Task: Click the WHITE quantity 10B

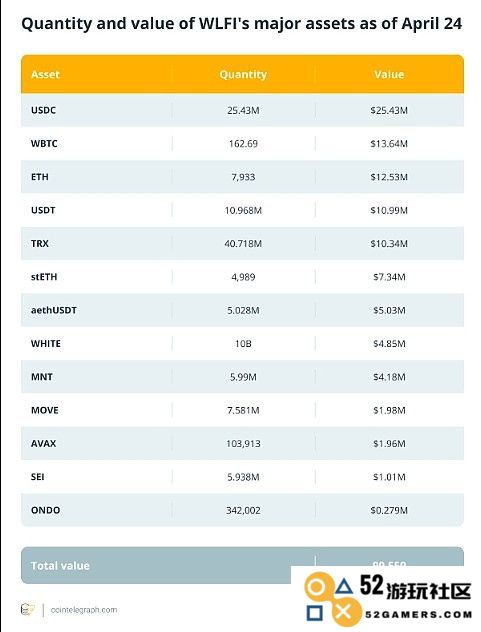Action: [243, 344]
